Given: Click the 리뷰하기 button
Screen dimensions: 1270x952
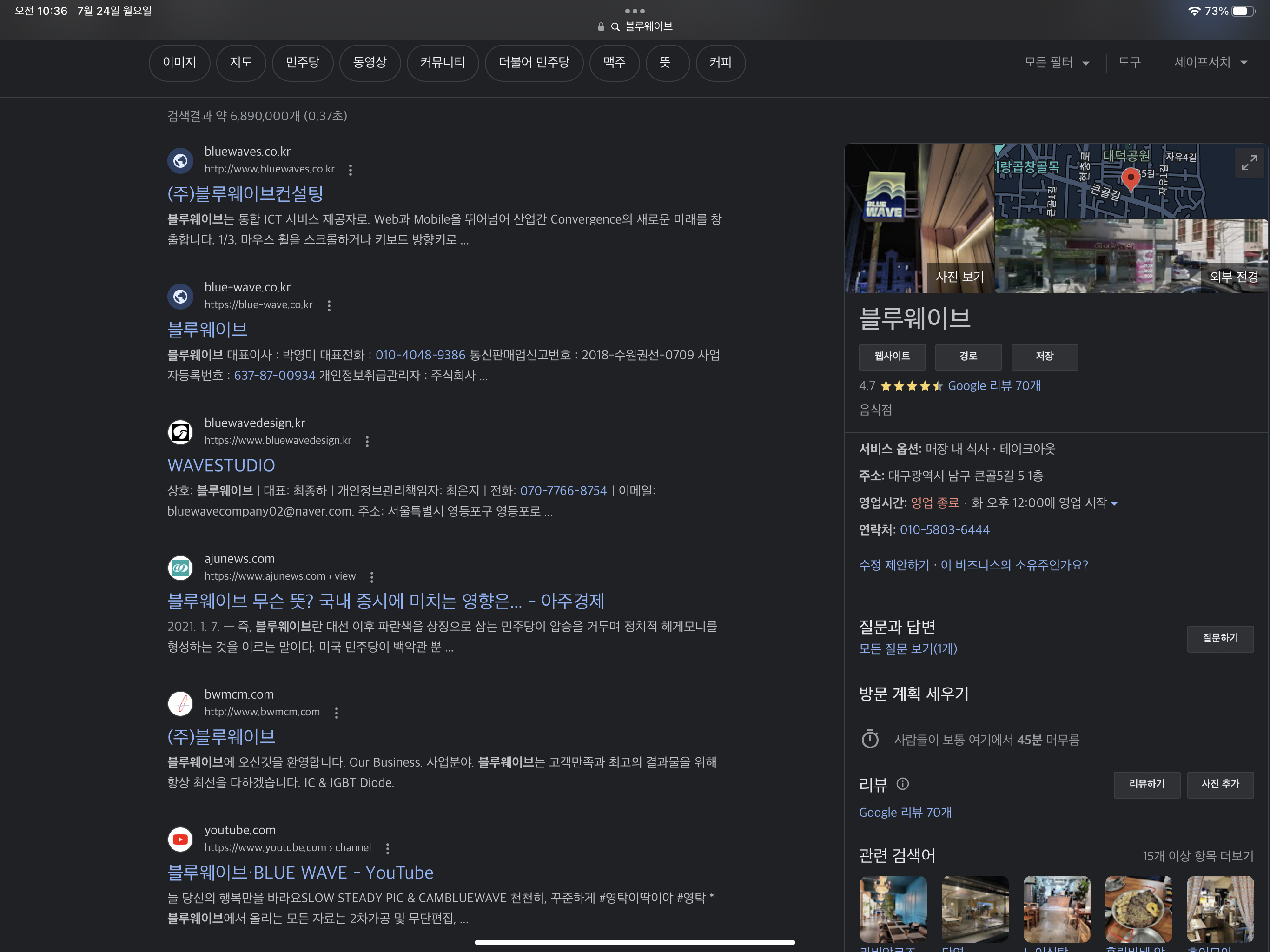Looking at the screenshot, I should 1146,784.
